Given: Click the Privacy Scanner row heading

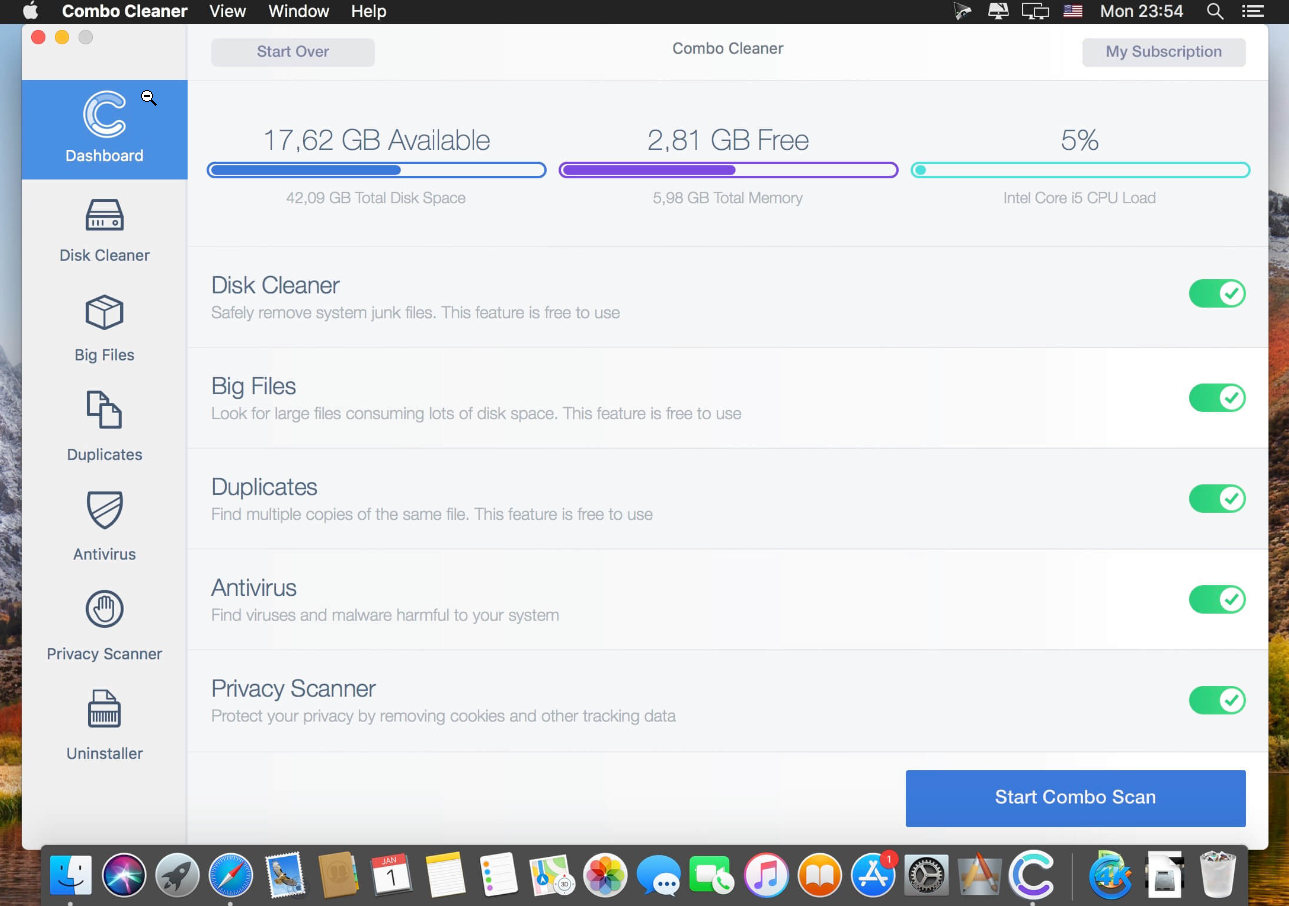Looking at the screenshot, I should click(293, 689).
